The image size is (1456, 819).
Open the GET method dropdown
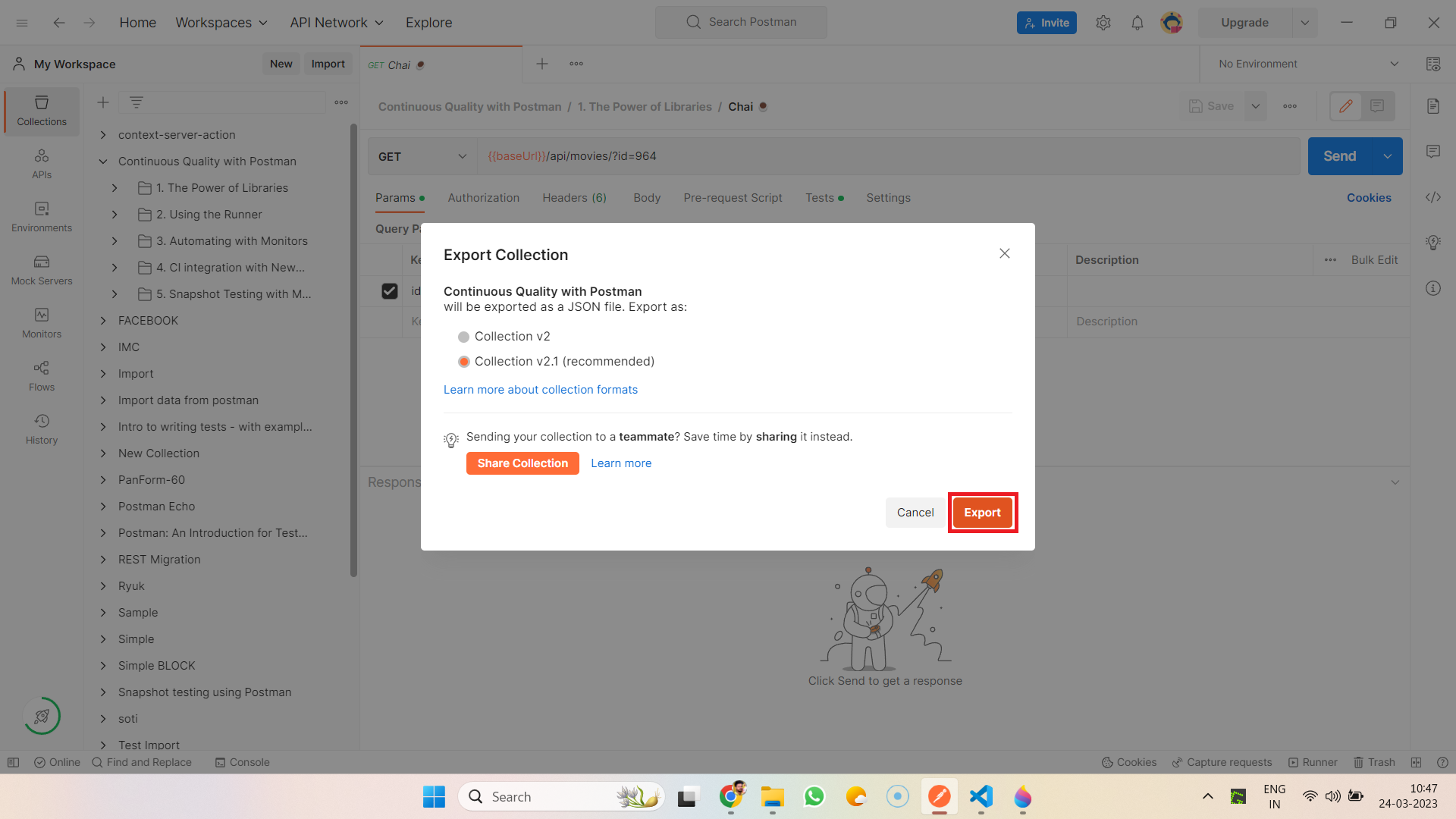coord(422,156)
